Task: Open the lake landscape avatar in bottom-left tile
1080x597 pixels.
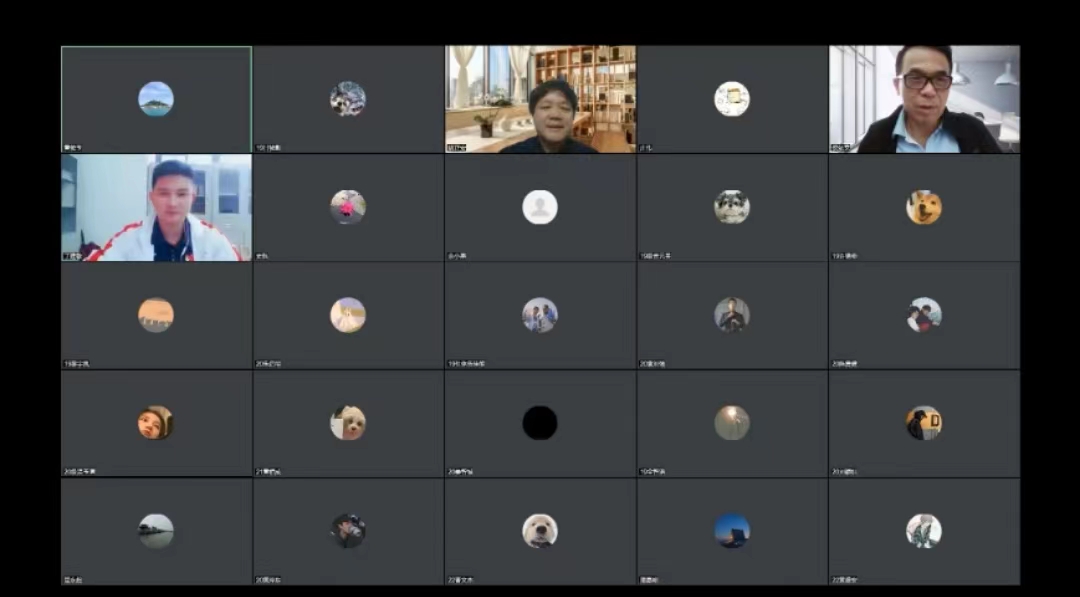Action: pyautogui.click(x=156, y=531)
